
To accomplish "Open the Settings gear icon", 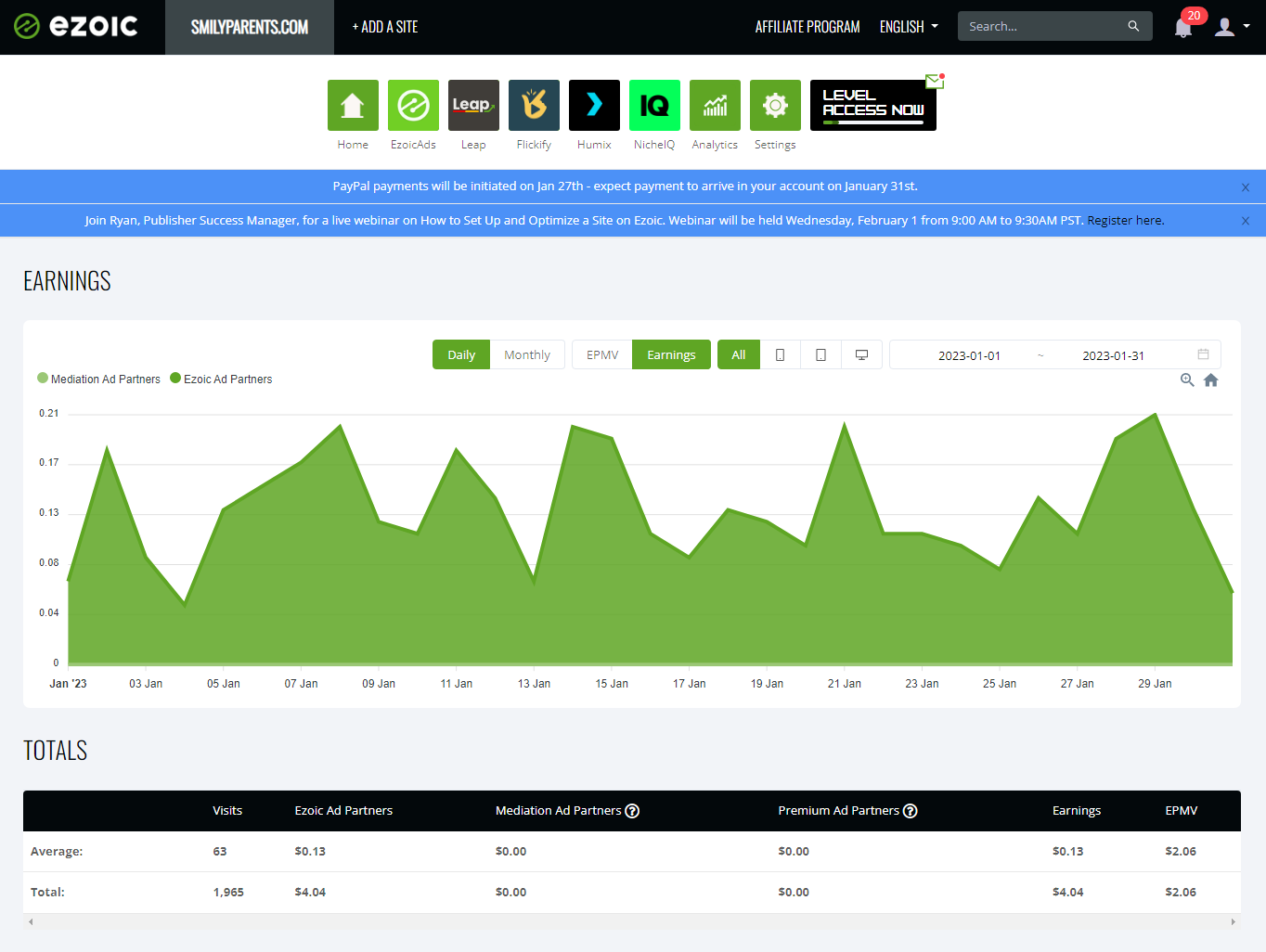I will tap(775, 105).
